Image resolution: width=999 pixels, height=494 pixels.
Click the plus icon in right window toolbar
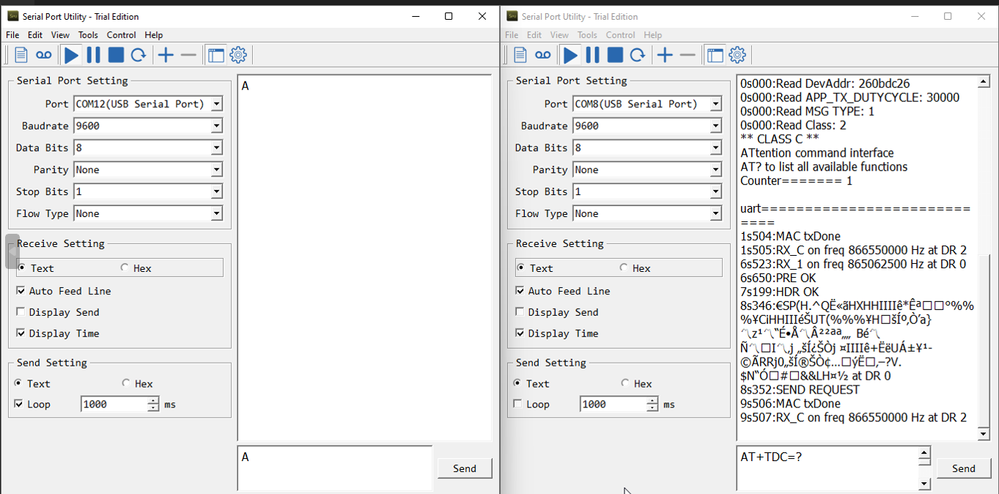[665, 55]
